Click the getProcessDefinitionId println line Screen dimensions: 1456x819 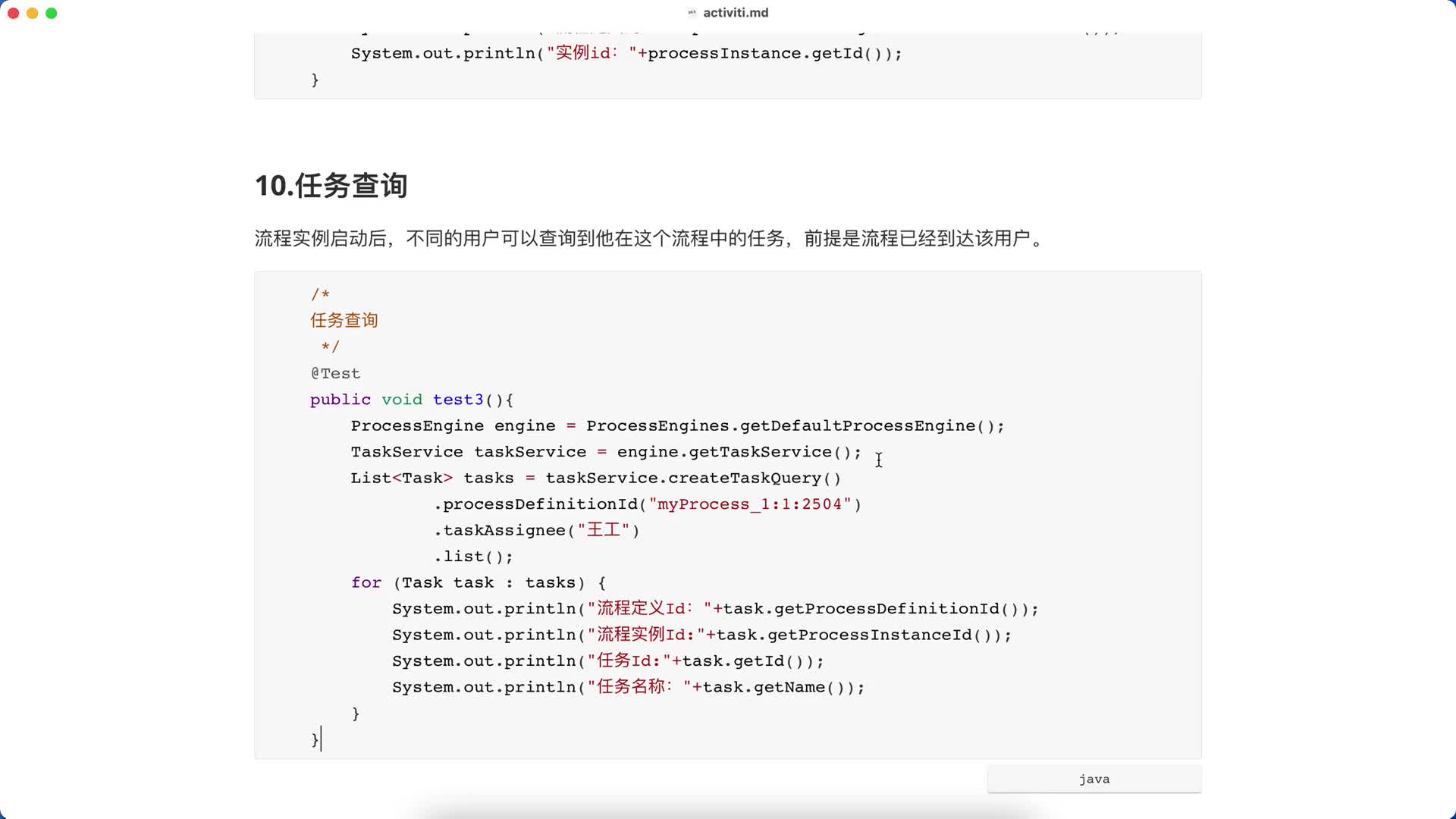point(715,609)
